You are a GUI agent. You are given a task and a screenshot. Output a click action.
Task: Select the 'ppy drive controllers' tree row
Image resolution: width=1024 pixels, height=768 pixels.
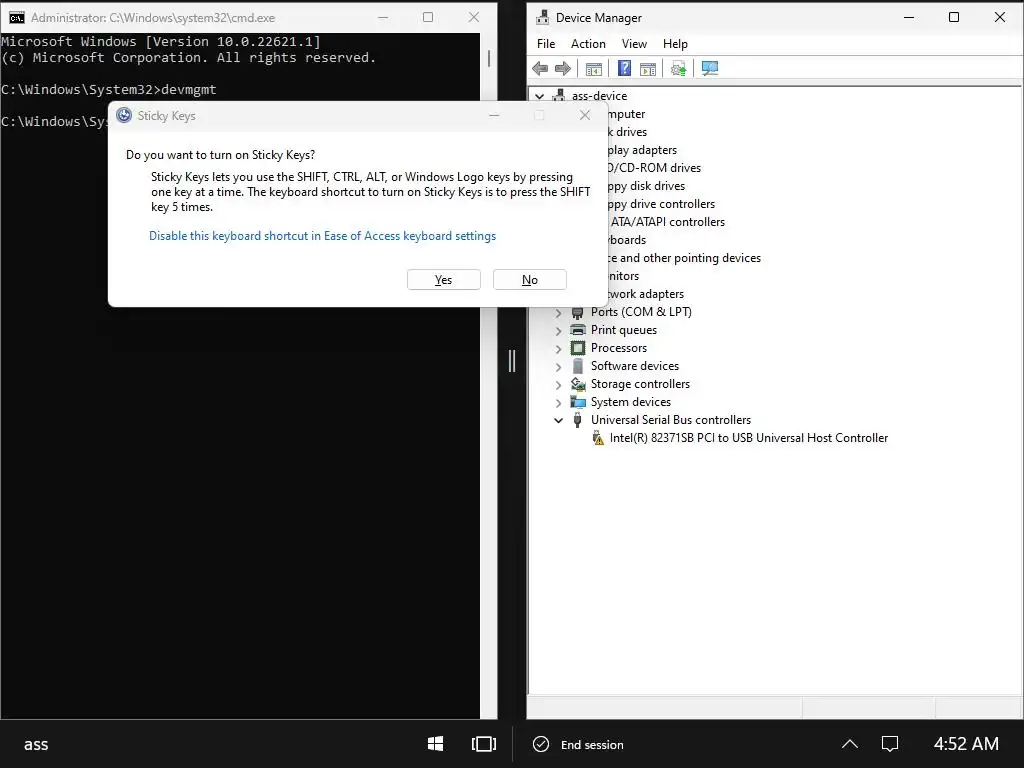pos(661,204)
